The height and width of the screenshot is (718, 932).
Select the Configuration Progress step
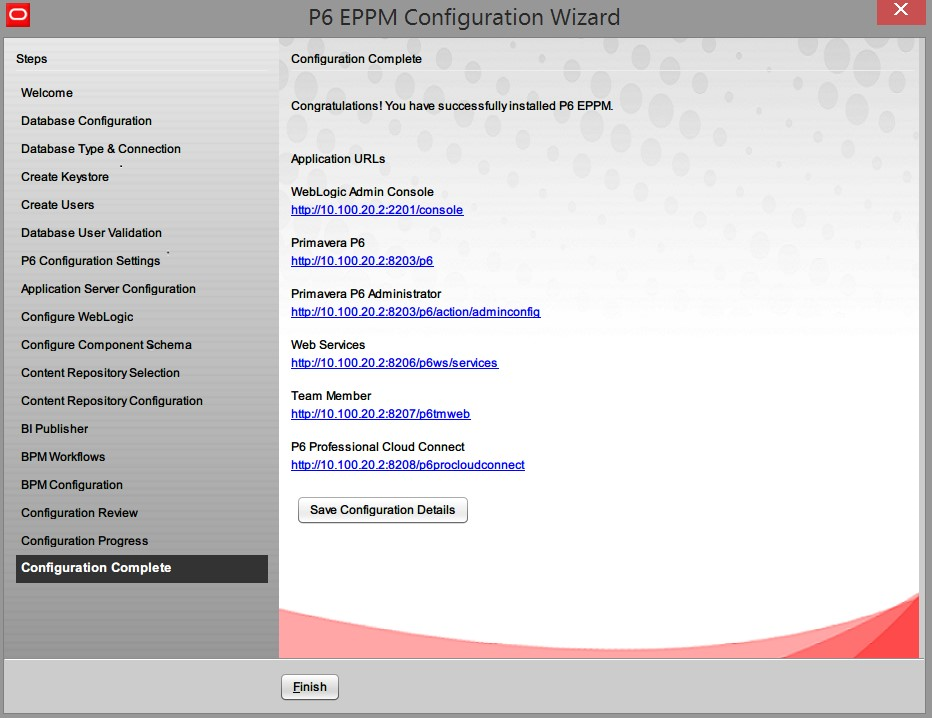[x=84, y=540]
